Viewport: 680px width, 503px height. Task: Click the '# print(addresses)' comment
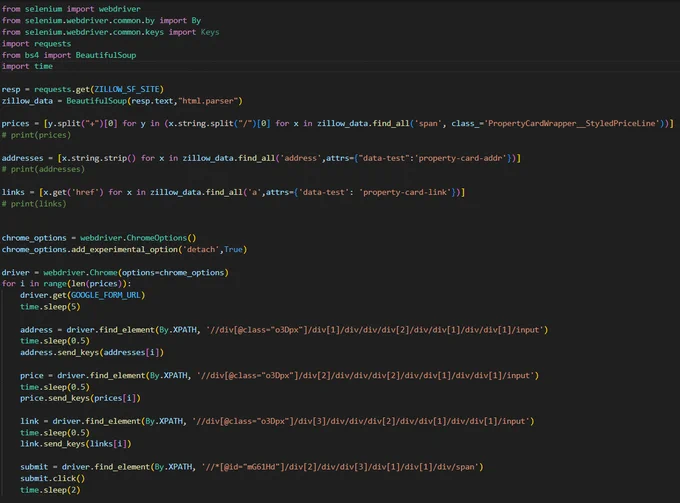coord(43,169)
